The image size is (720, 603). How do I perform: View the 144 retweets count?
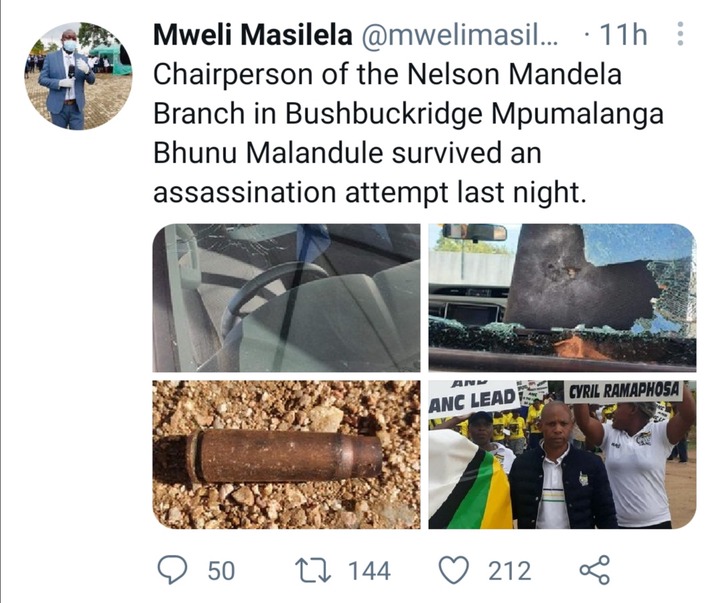point(369,571)
